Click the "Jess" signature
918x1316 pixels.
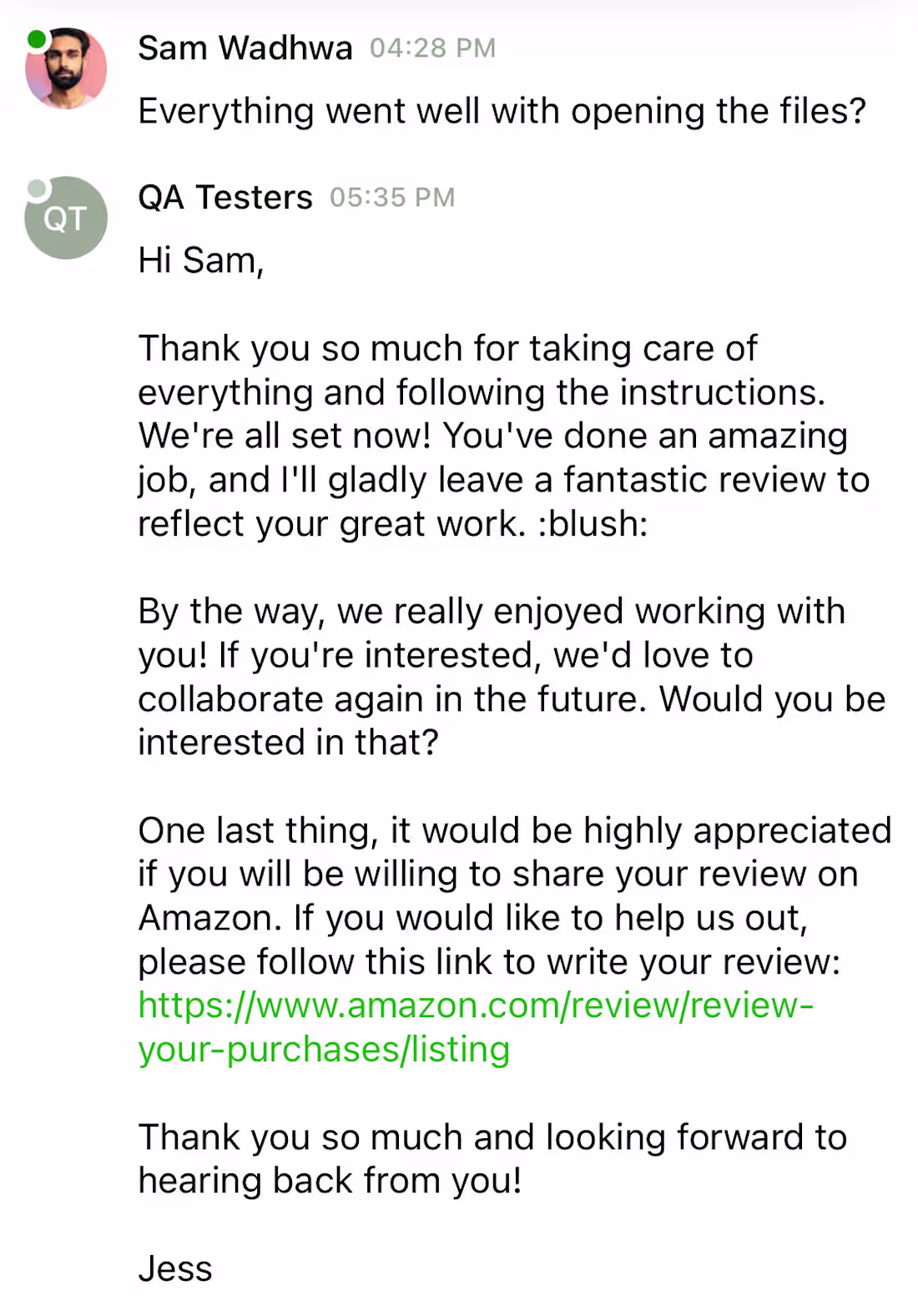(175, 1268)
